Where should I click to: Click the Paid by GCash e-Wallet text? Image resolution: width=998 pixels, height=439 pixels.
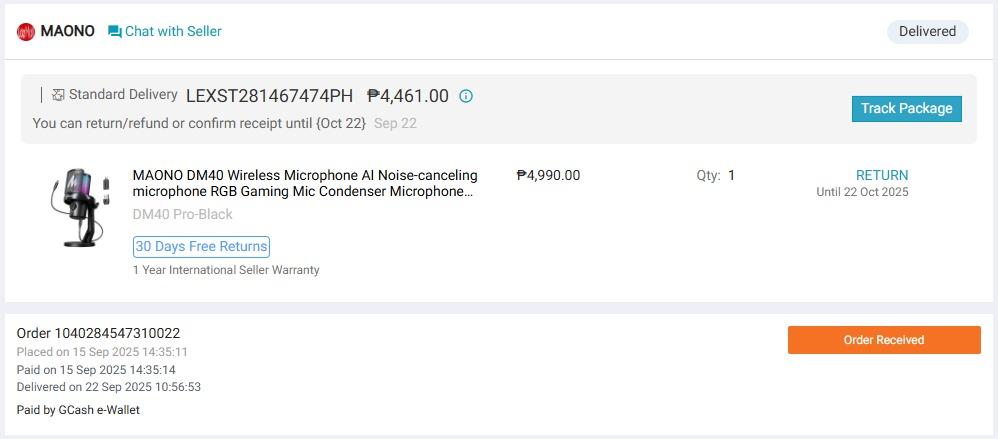pyautogui.click(x=78, y=410)
